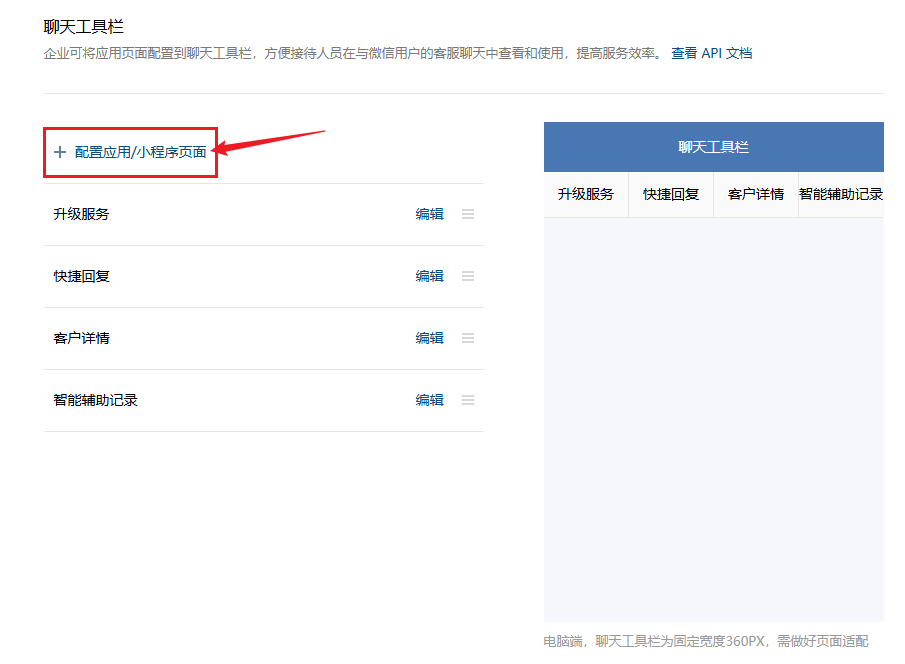The height and width of the screenshot is (664, 905).
Task: Switch to the 快捷回复 preview tab
Action: [x=671, y=195]
